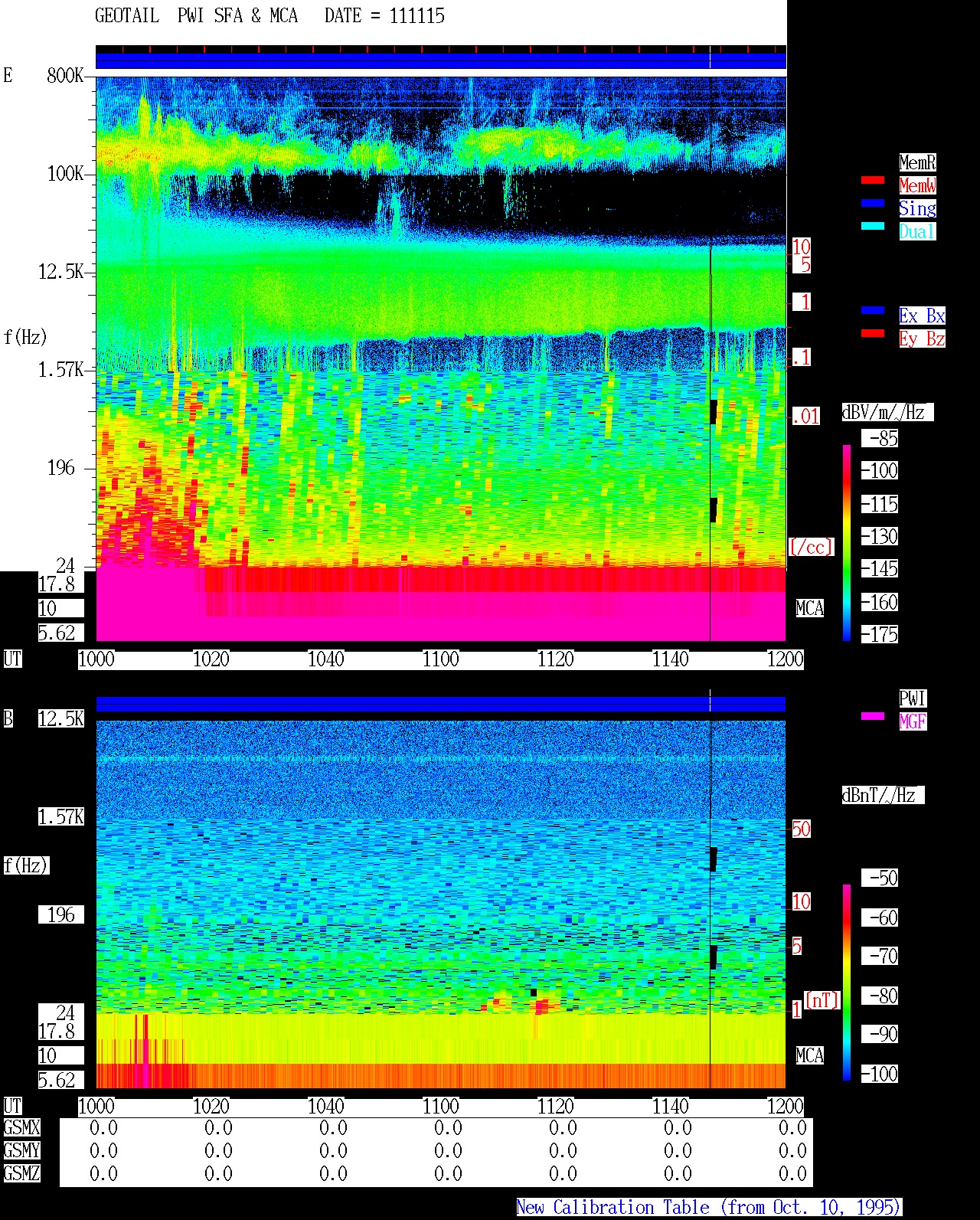Click the Ex Bx legend label
980x1220 pixels.
(922, 316)
